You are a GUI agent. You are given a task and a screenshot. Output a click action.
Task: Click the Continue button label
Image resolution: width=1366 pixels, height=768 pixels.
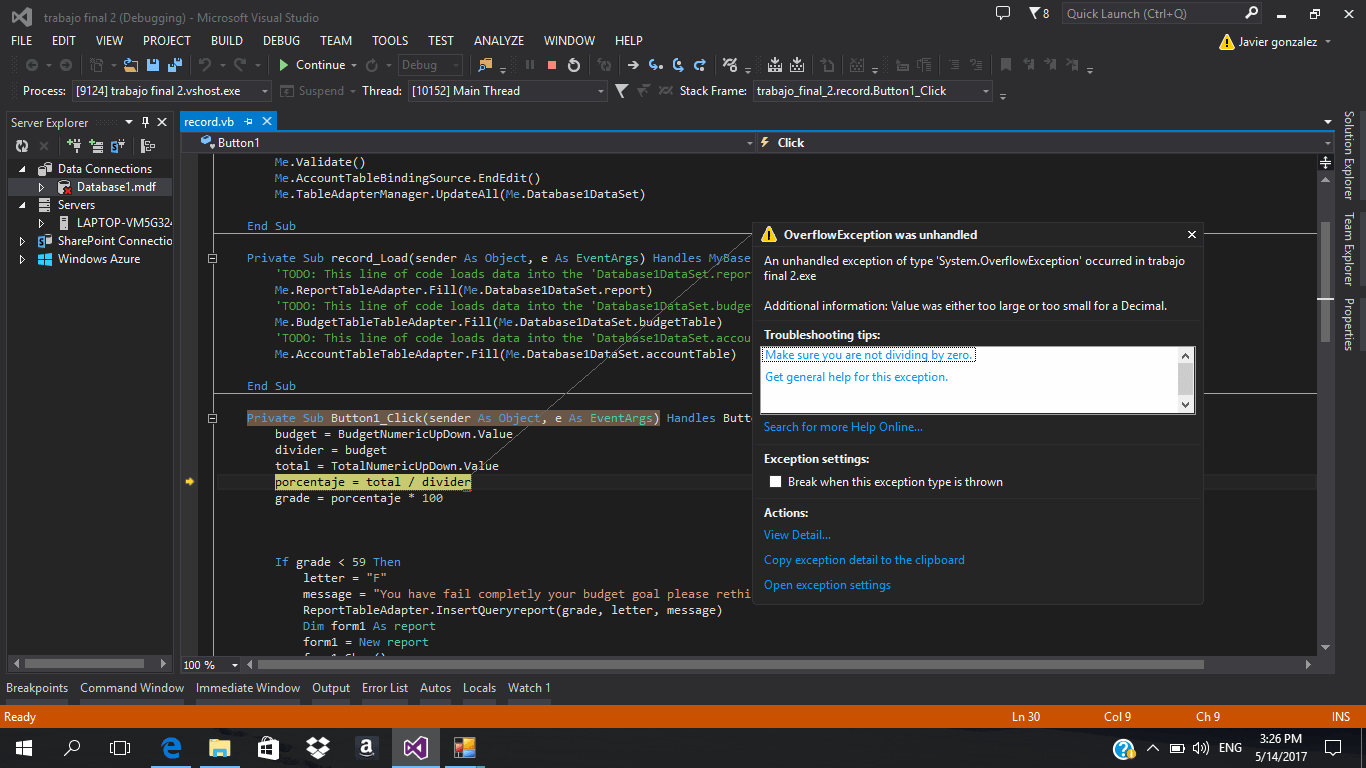click(320, 65)
